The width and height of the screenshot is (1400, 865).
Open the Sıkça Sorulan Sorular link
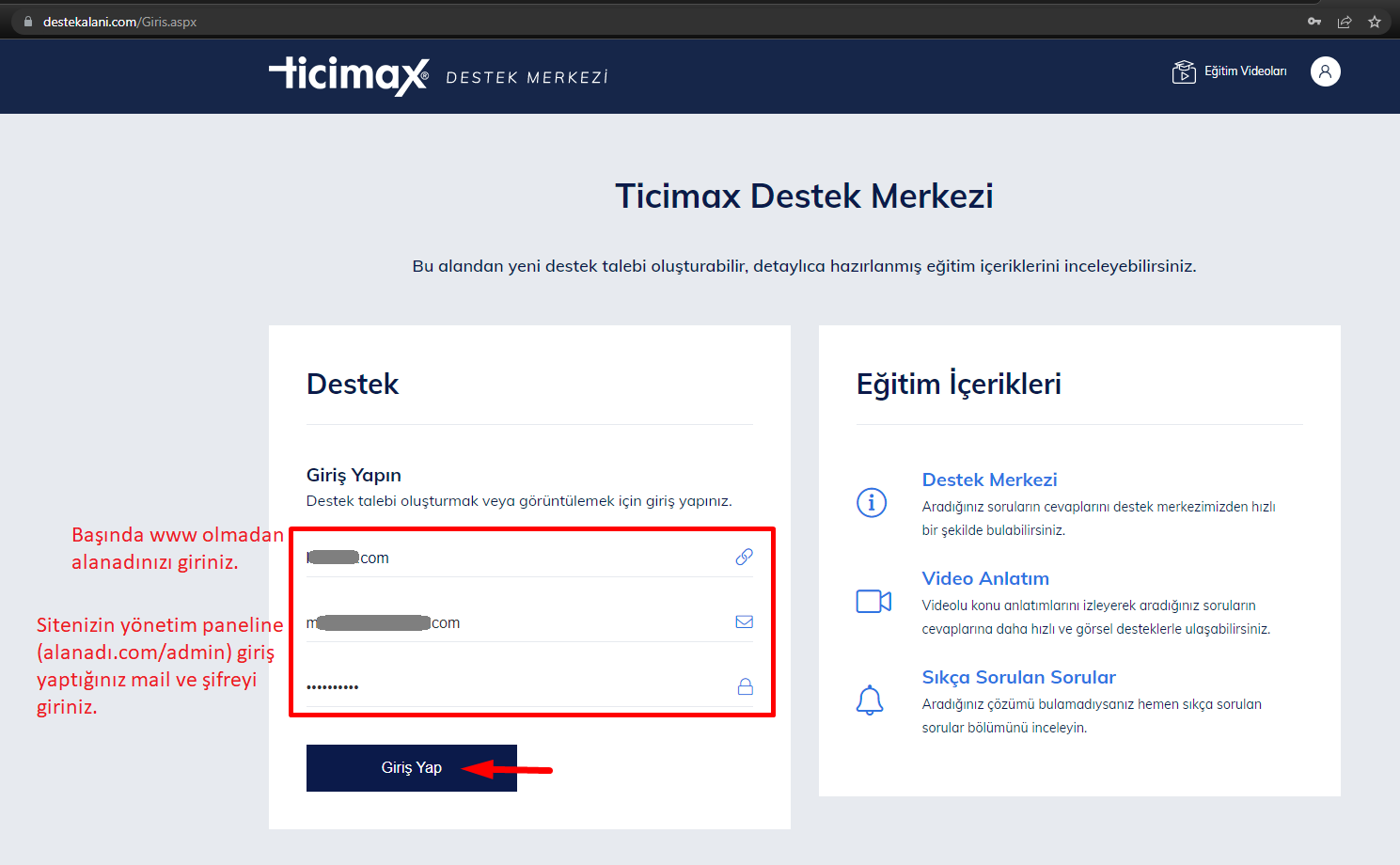click(x=1018, y=677)
